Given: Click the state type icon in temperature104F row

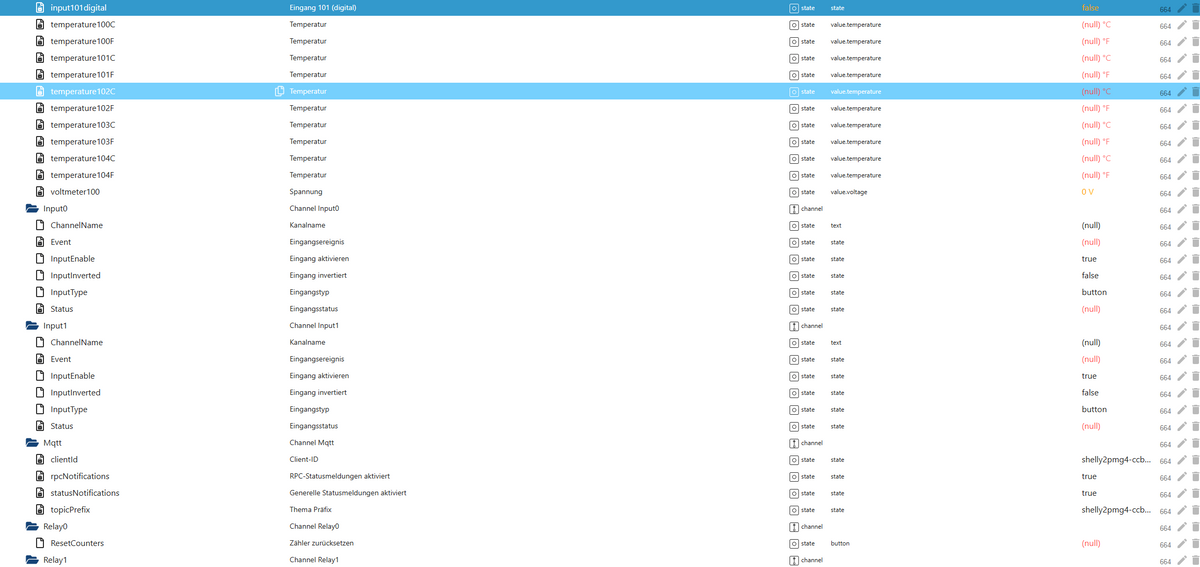Looking at the screenshot, I should 794,175.
